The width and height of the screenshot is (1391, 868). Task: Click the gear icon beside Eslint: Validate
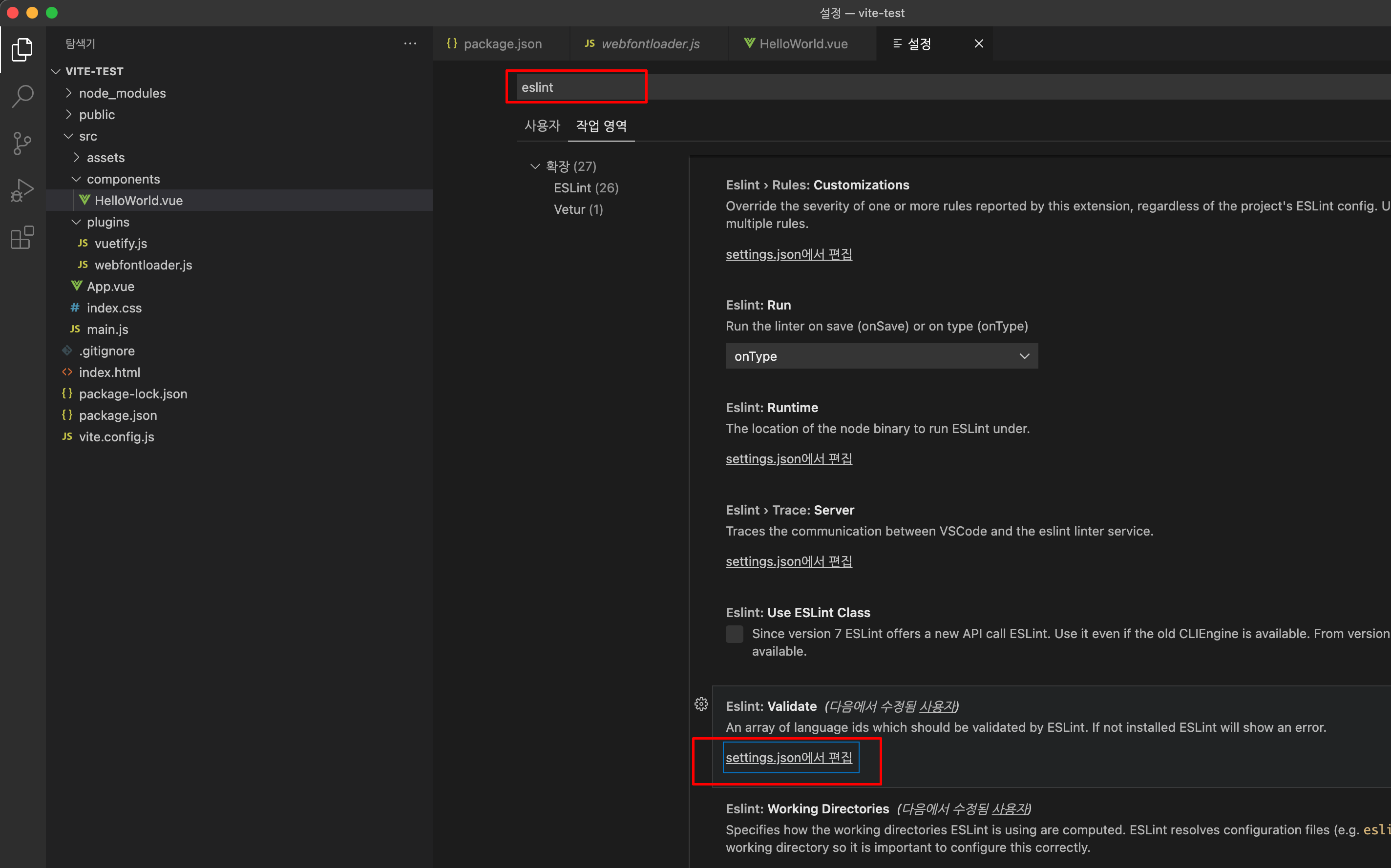(701, 704)
